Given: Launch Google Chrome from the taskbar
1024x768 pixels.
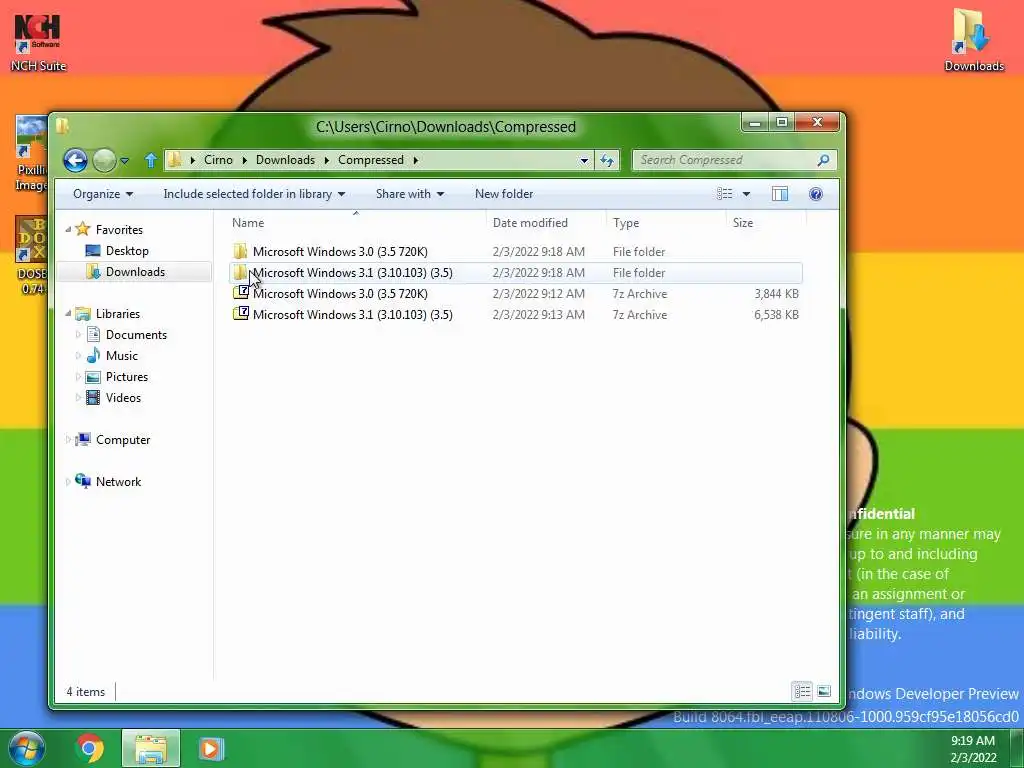Looking at the screenshot, I should [89, 748].
